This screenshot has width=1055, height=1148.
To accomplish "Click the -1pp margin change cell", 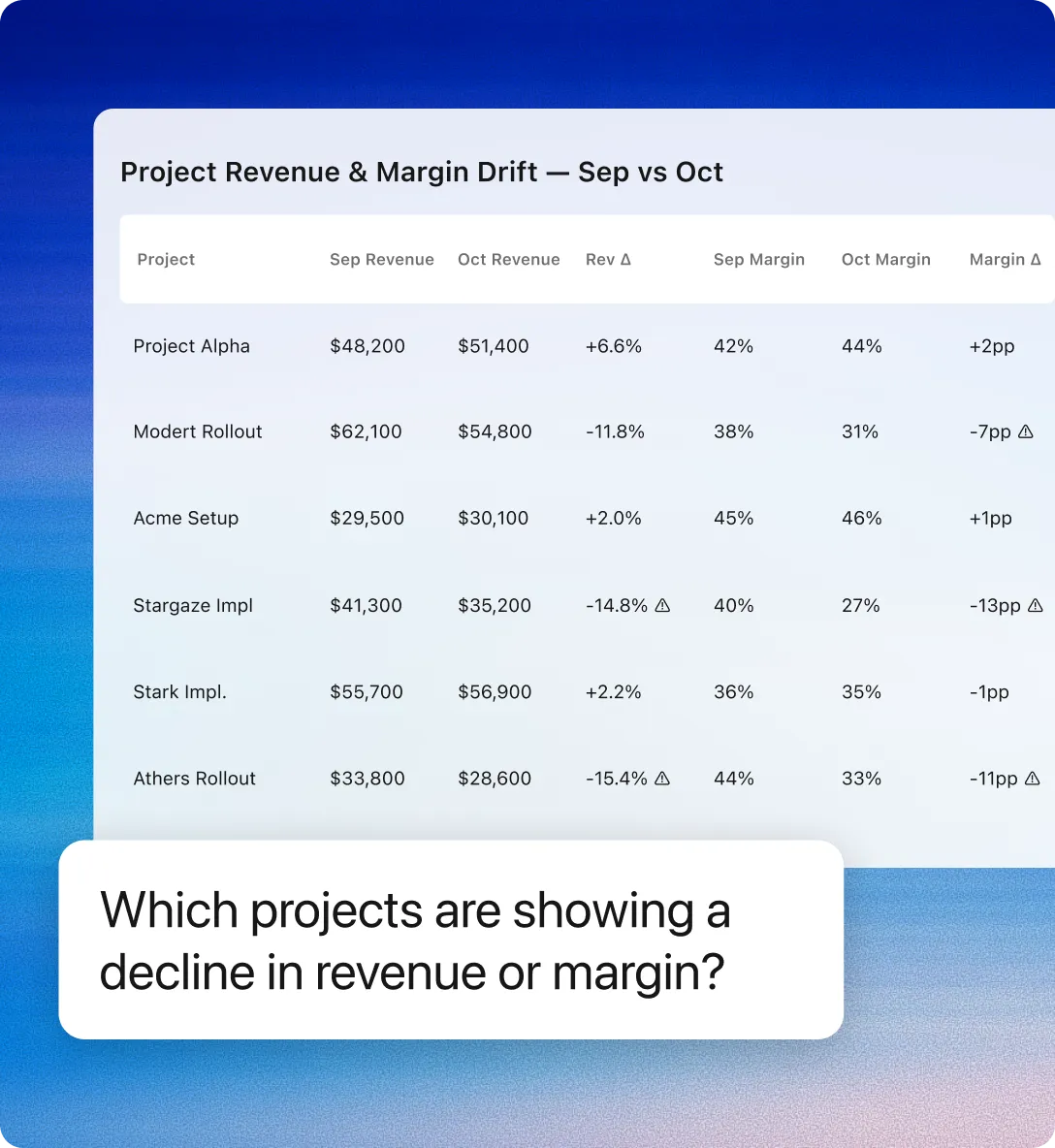I will point(989,691).
